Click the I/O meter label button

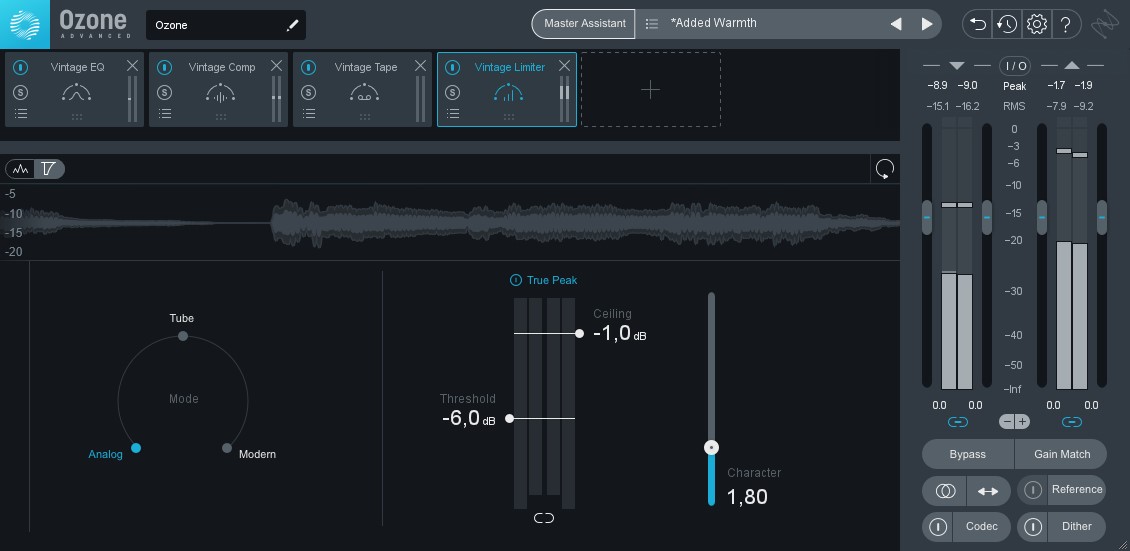1015,66
